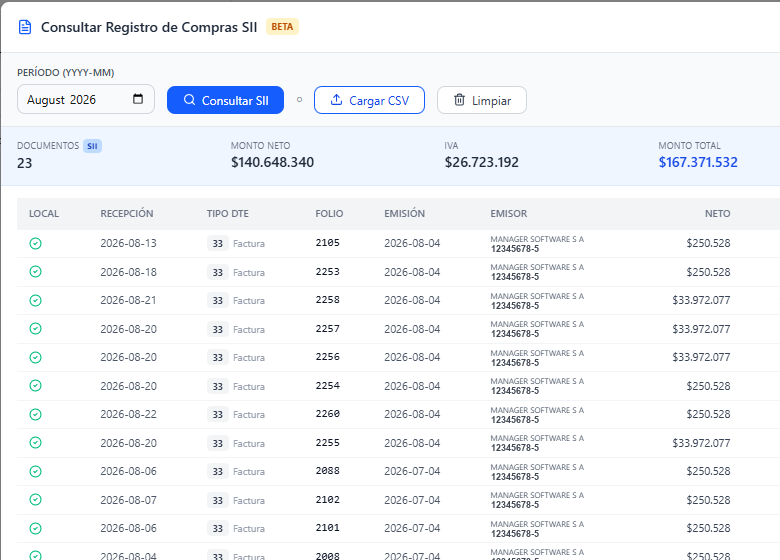Select folio number 2254

pyautogui.click(x=328, y=385)
